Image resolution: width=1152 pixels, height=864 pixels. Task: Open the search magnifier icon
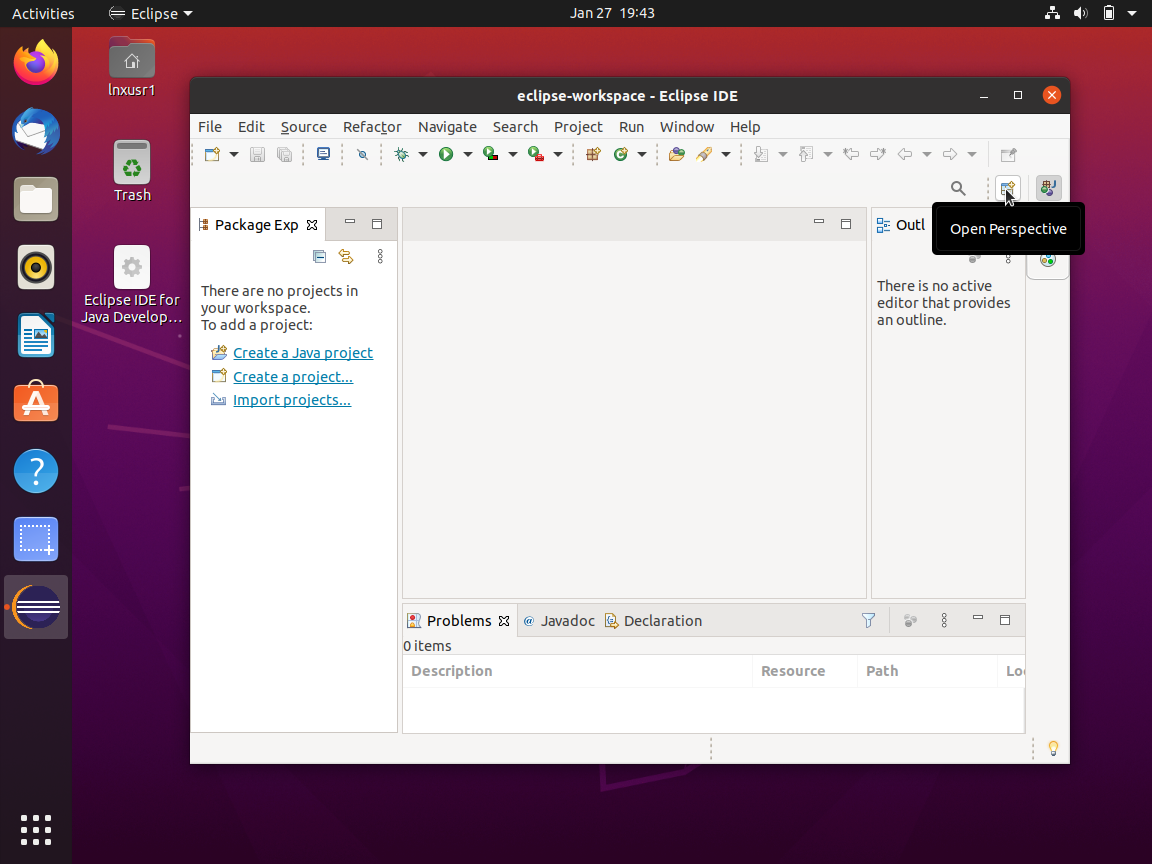click(x=958, y=188)
